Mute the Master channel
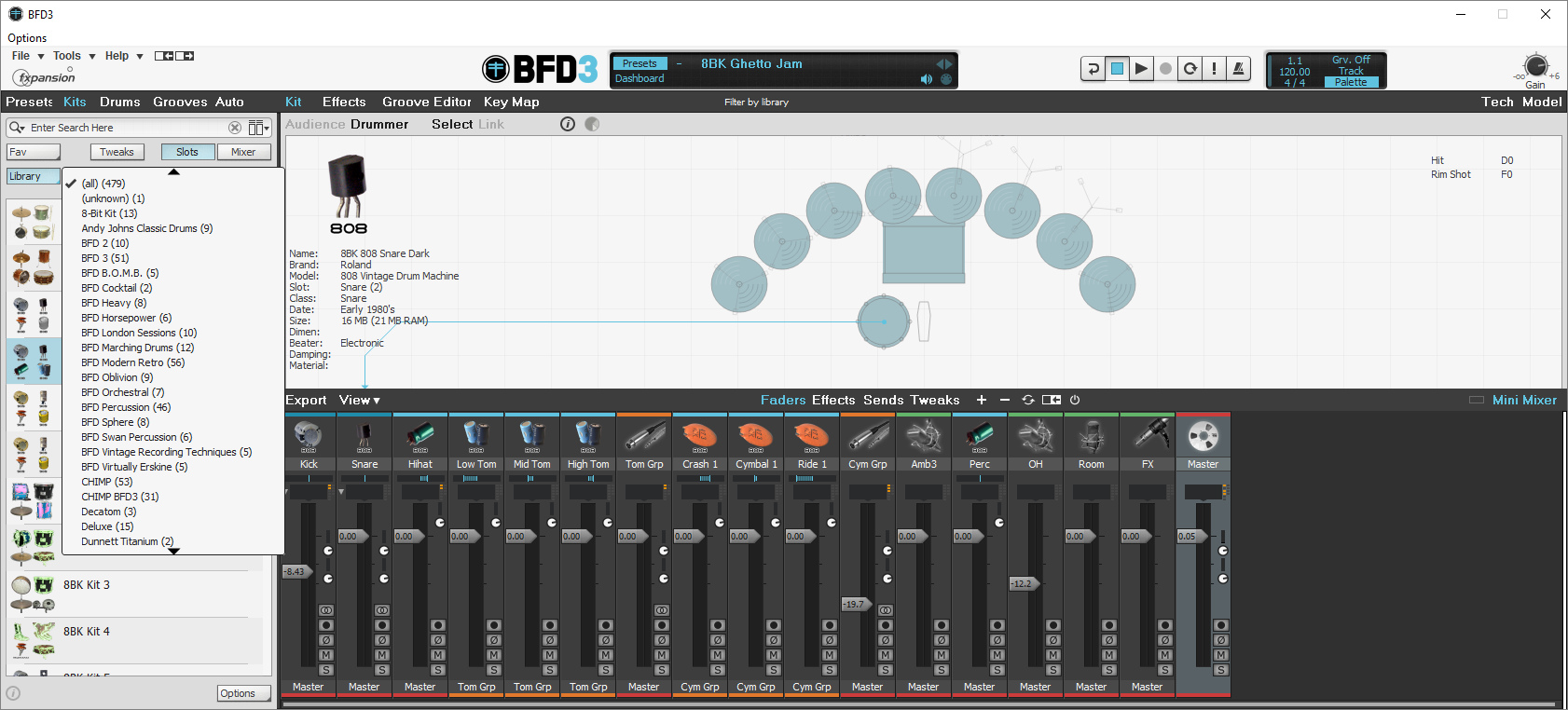 [x=1221, y=655]
